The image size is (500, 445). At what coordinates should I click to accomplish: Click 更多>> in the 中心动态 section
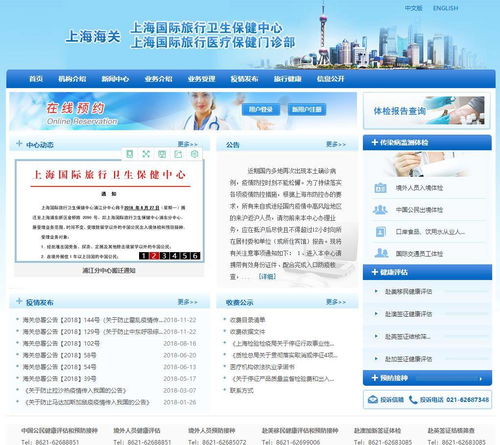pos(187,144)
